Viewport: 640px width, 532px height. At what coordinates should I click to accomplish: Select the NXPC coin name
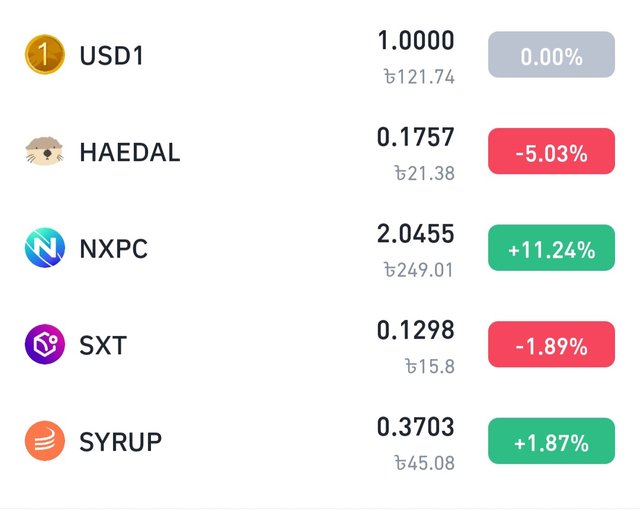[113, 249]
